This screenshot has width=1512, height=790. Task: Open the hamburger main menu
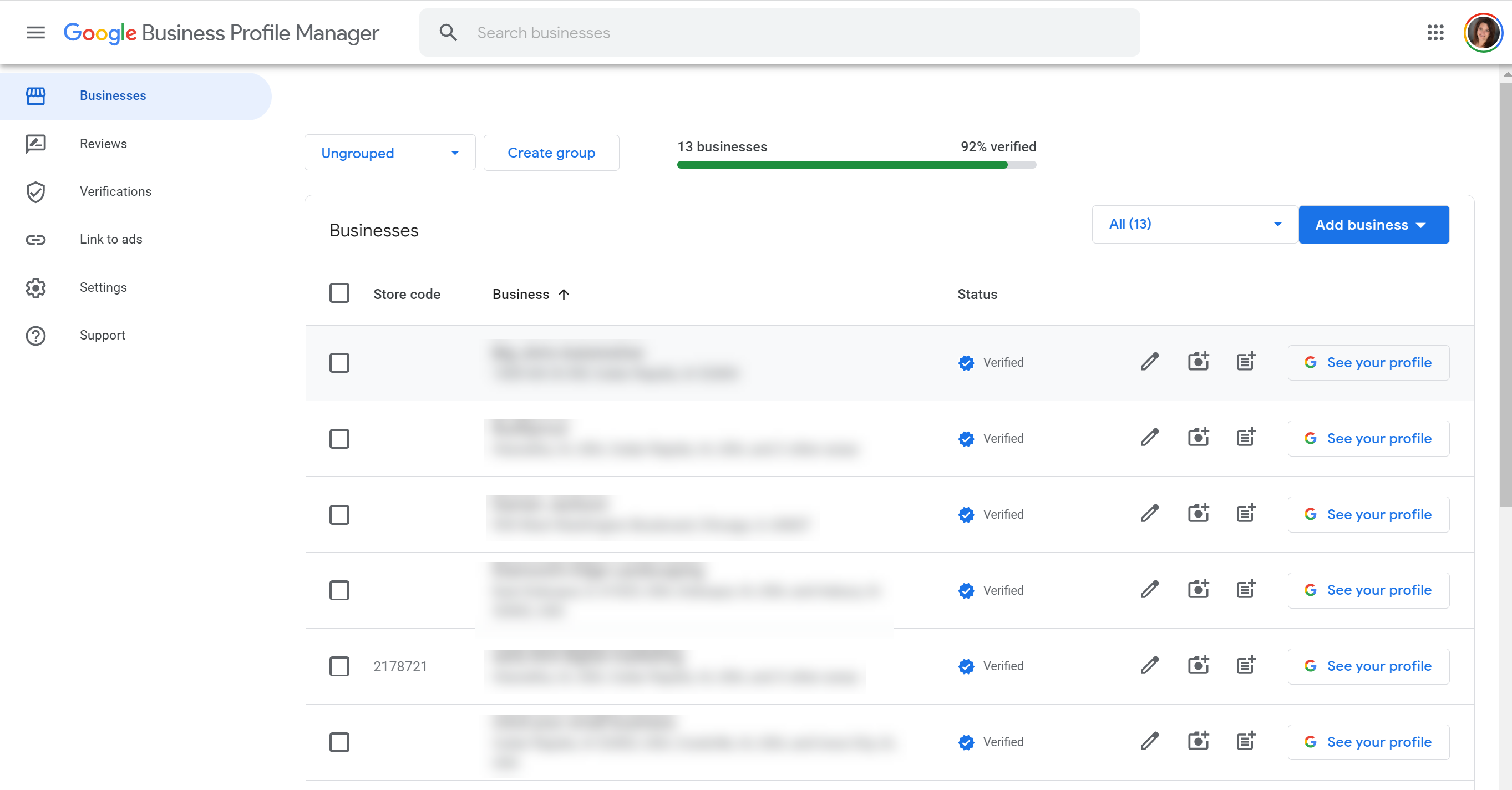click(36, 32)
